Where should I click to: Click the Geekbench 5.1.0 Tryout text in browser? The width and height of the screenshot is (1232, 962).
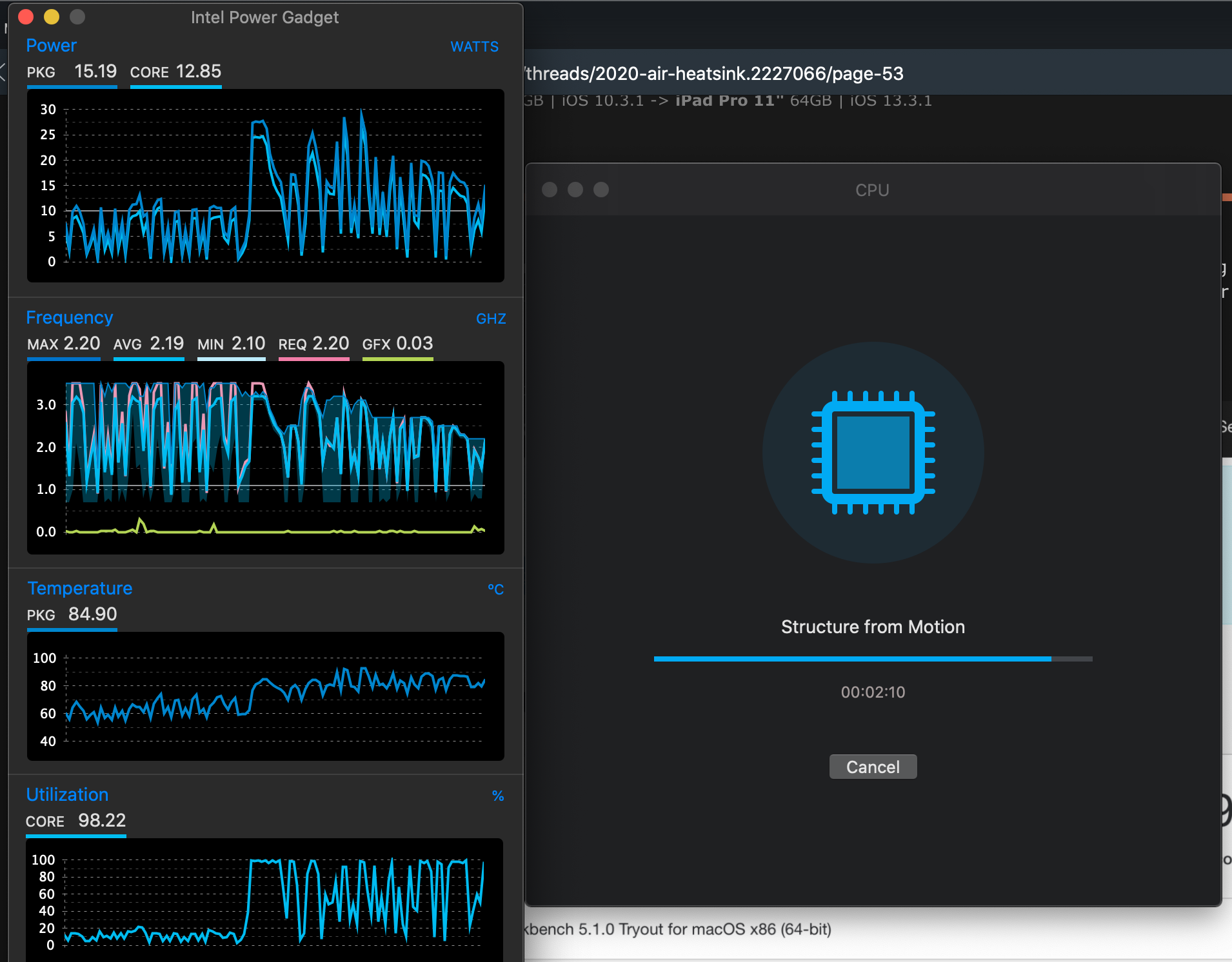coord(678,929)
